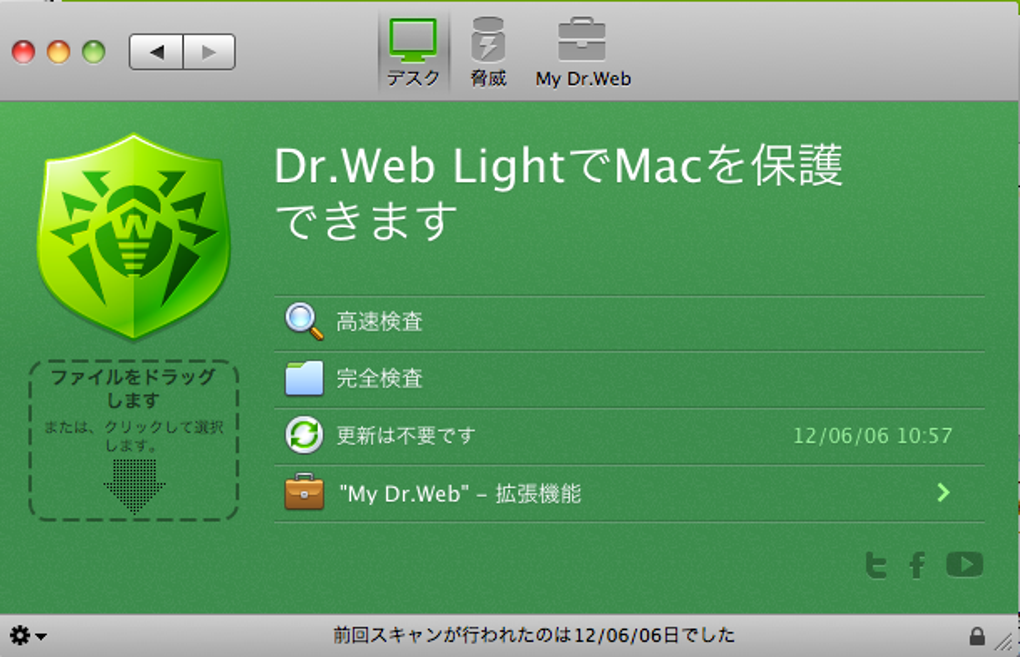Select 更新は不要です update row
This screenshot has height=657, width=1020.
click(629, 436)
